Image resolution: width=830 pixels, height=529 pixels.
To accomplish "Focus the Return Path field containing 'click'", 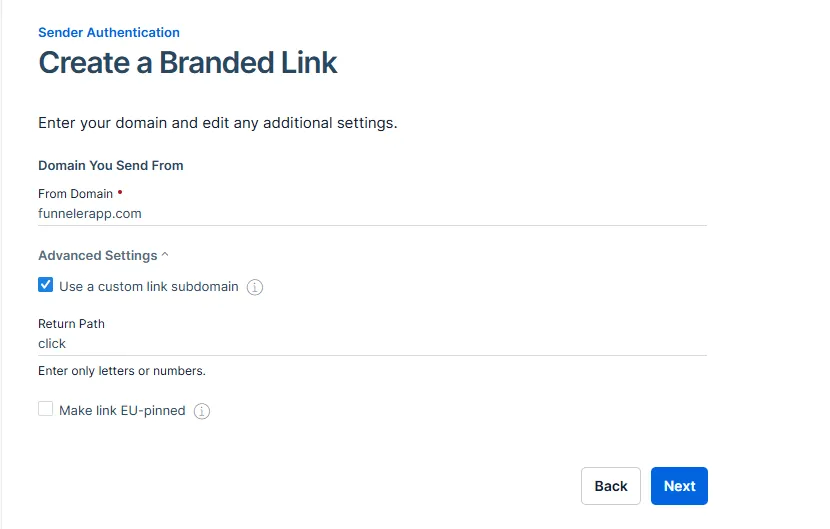I will [x=372, y=344].
